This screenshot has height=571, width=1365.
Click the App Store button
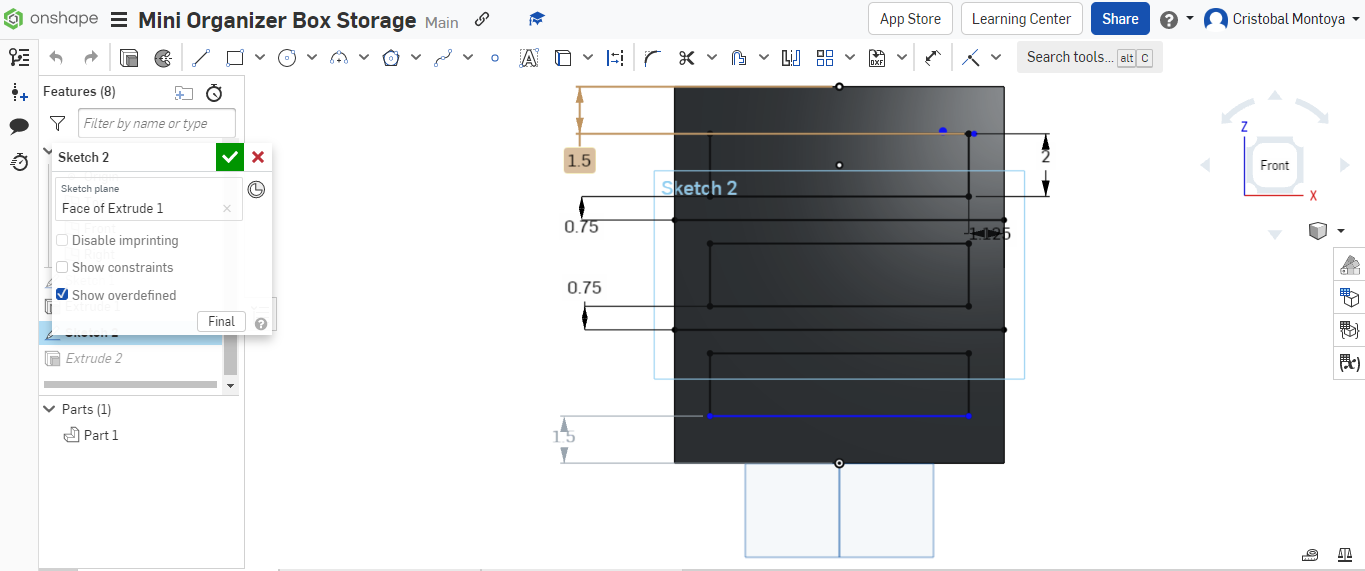click(910, 19)
